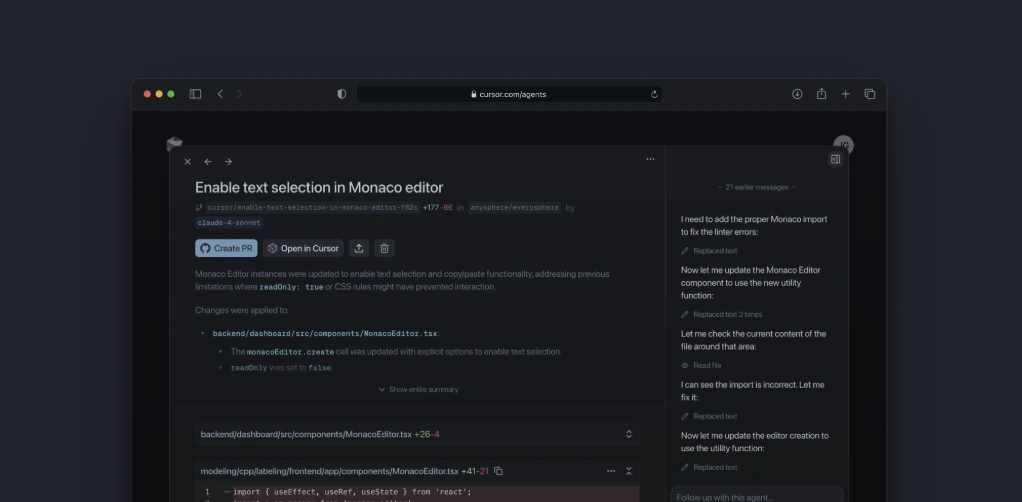Open more options for modeling/cpp file diff
The image size is (1022, 502).
pos(611,471)
